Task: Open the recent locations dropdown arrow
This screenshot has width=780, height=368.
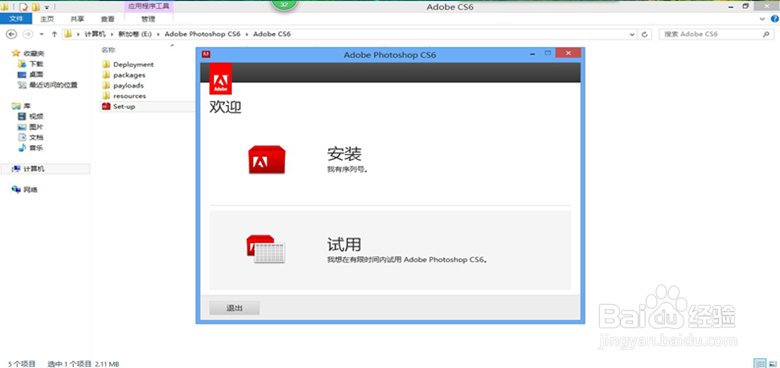Action: [x=41, y=34]
